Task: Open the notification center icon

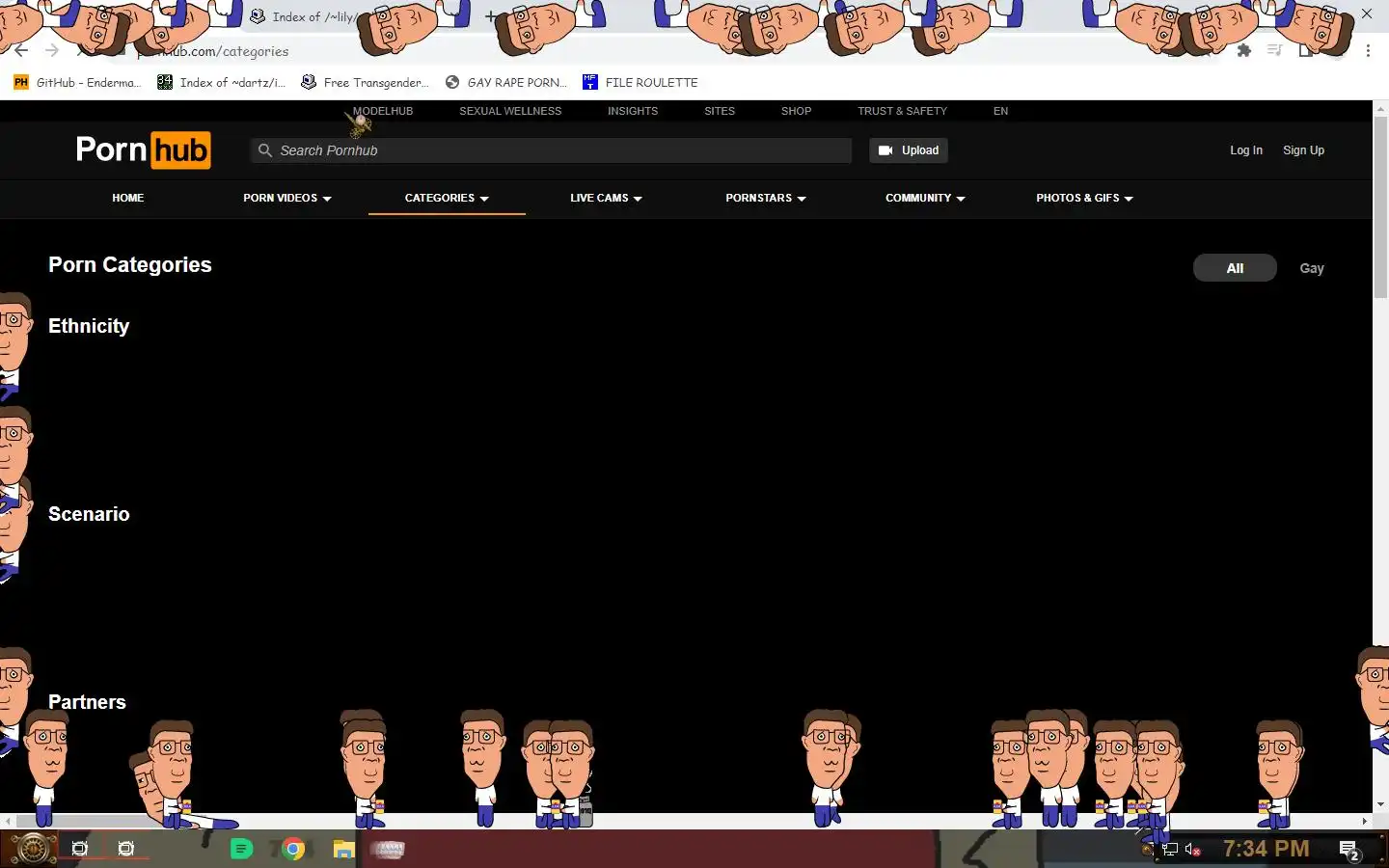Action: pos(1349,850)
